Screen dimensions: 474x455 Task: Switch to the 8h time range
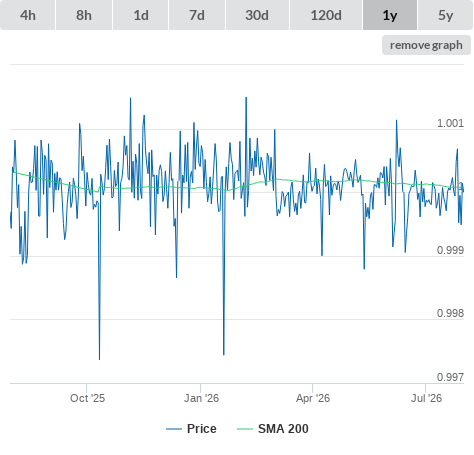point(84,15)
